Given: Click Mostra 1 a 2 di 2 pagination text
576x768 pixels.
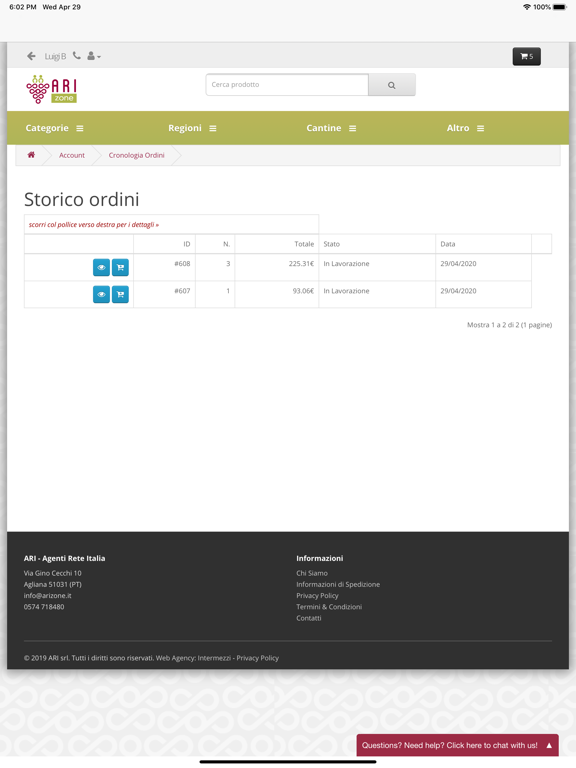Looking at the screenshot, I should [x=509, y=325].
